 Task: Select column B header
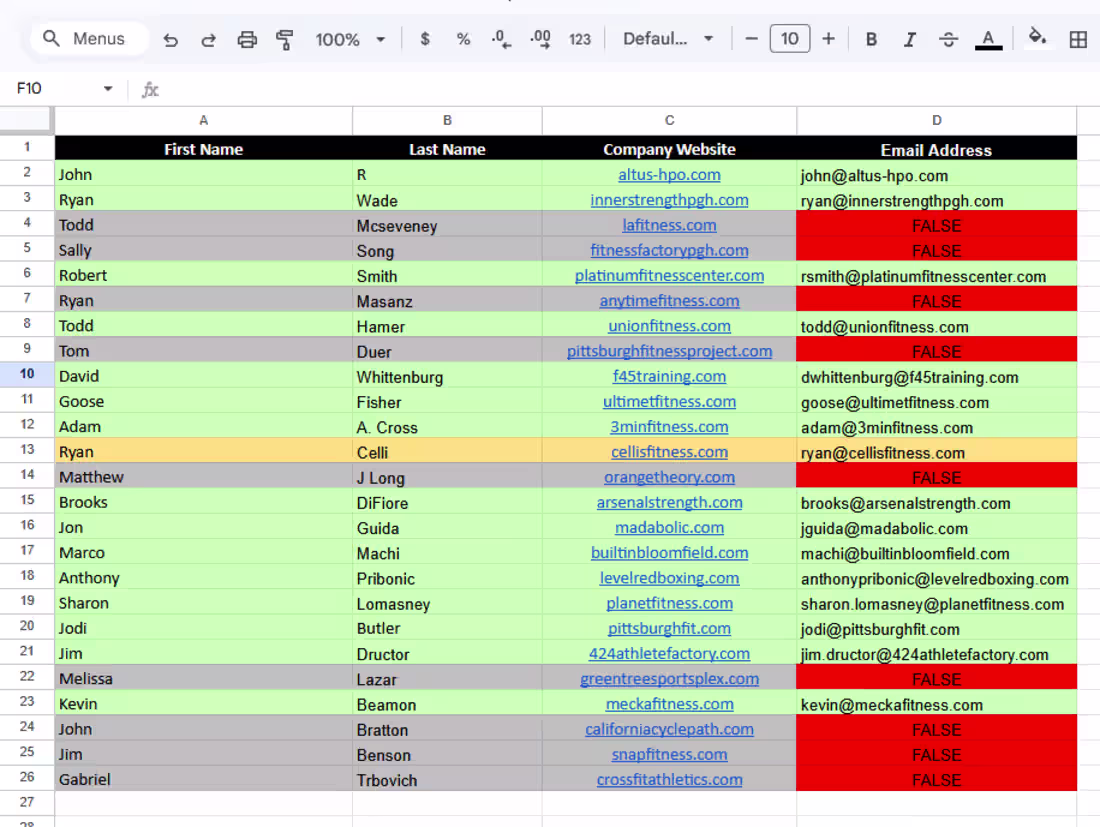447,121
